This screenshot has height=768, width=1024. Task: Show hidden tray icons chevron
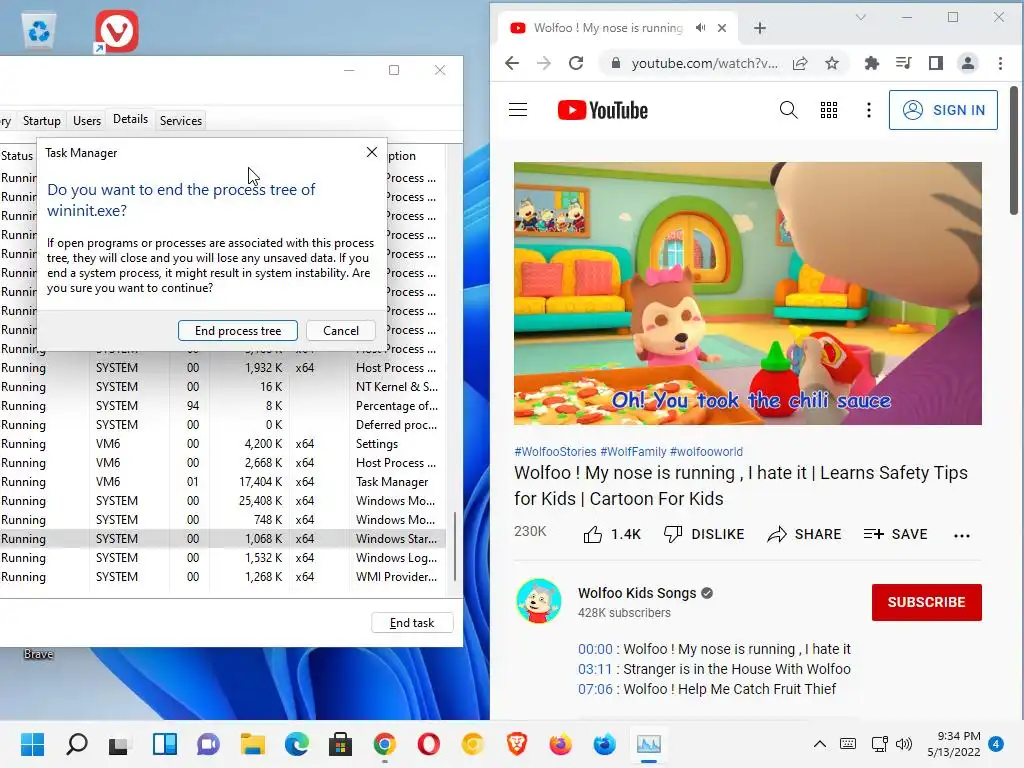click(820, 744)
